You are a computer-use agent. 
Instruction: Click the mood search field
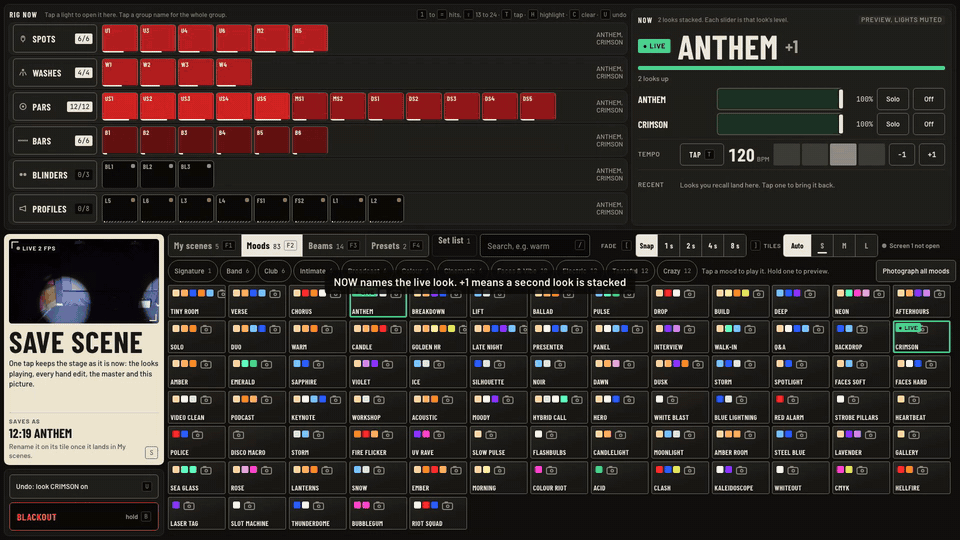point(534,246)
